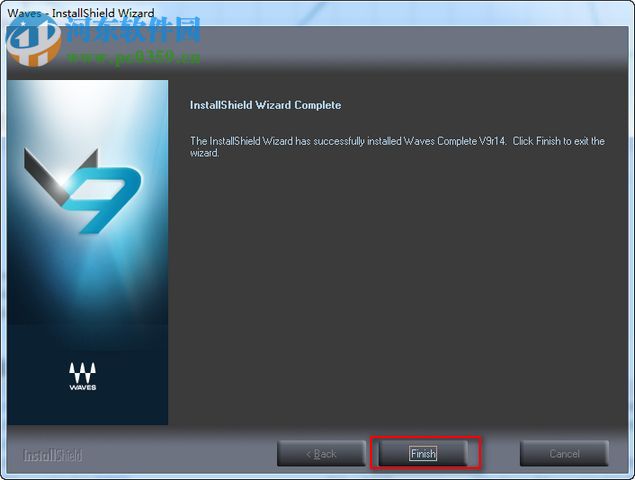Click the Waves logo in side banner
Viewport: 635px width, 480px height.
tap(83, 376)
